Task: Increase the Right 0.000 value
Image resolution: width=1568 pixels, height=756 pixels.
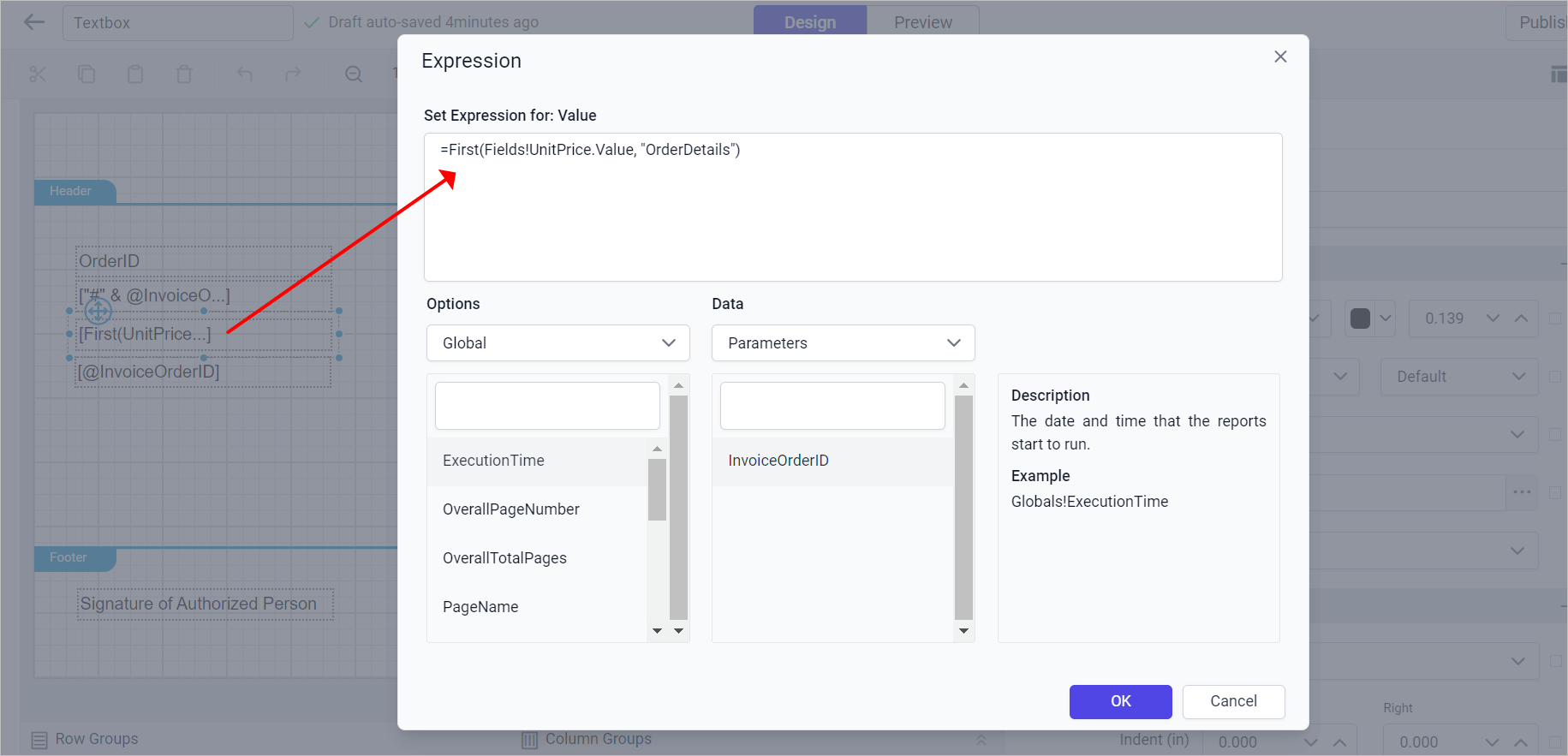Action: click(x=1521, y=742)
